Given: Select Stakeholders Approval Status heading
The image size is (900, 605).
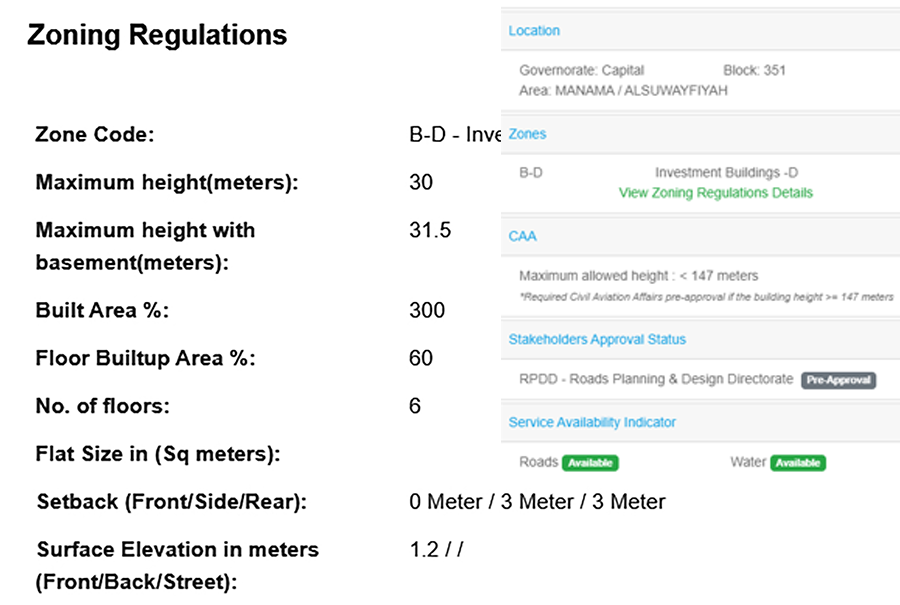Looking at the screenshot, I should pos(597,339).
